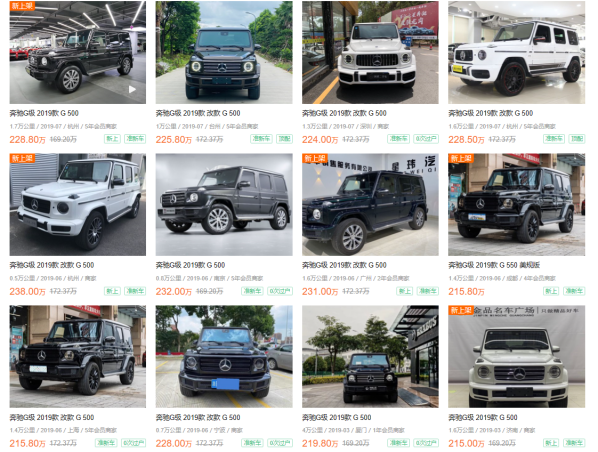
Task: Click the 新上 tag beside the 228.80万 price
Action: [112, 139]
